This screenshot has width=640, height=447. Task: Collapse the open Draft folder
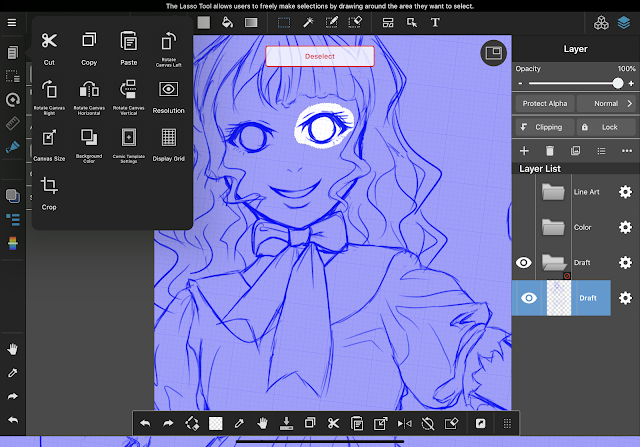(x=554, y=262)
